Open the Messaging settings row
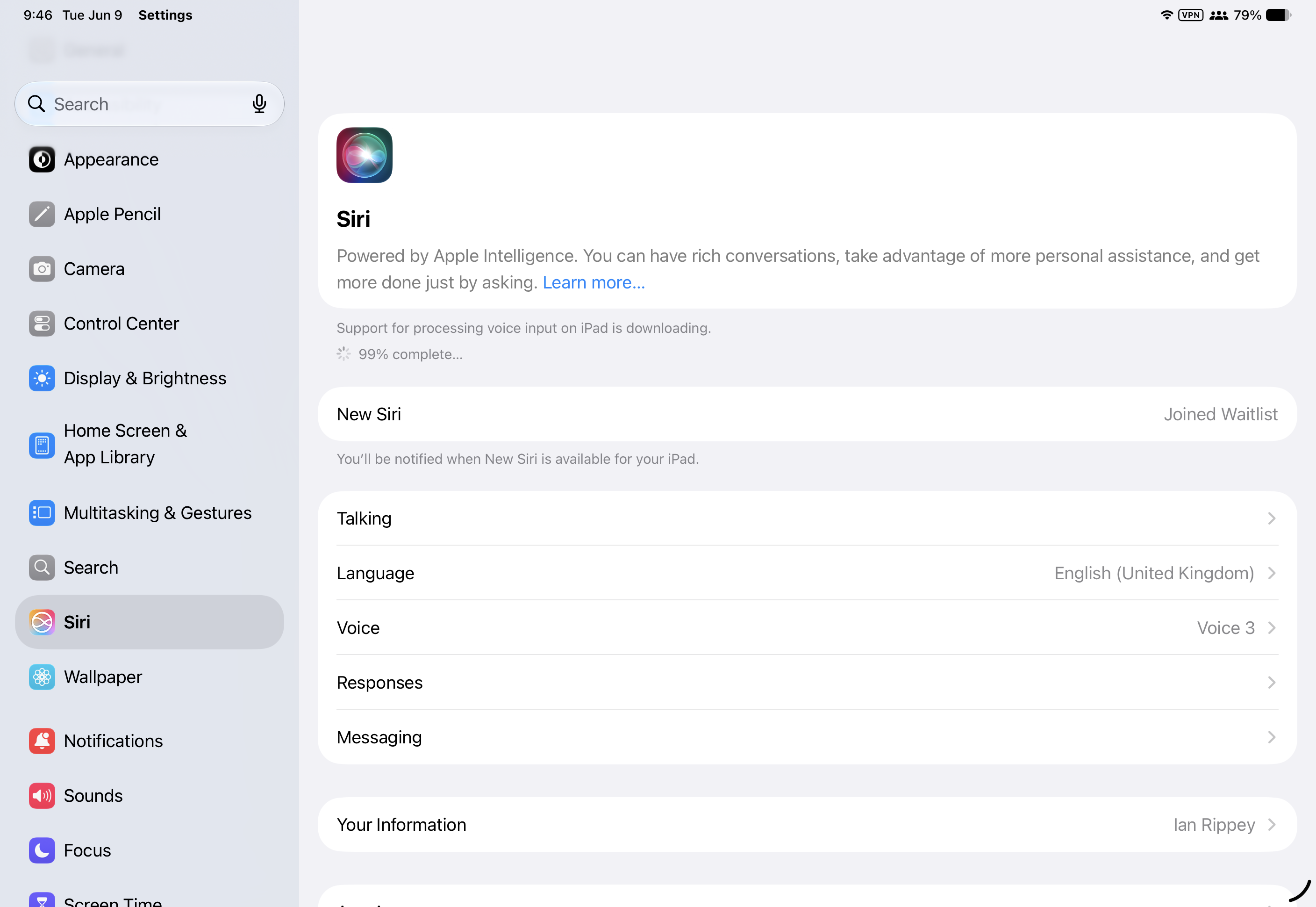This screenshot has width=1316, height=907. [x=807, y=737]
